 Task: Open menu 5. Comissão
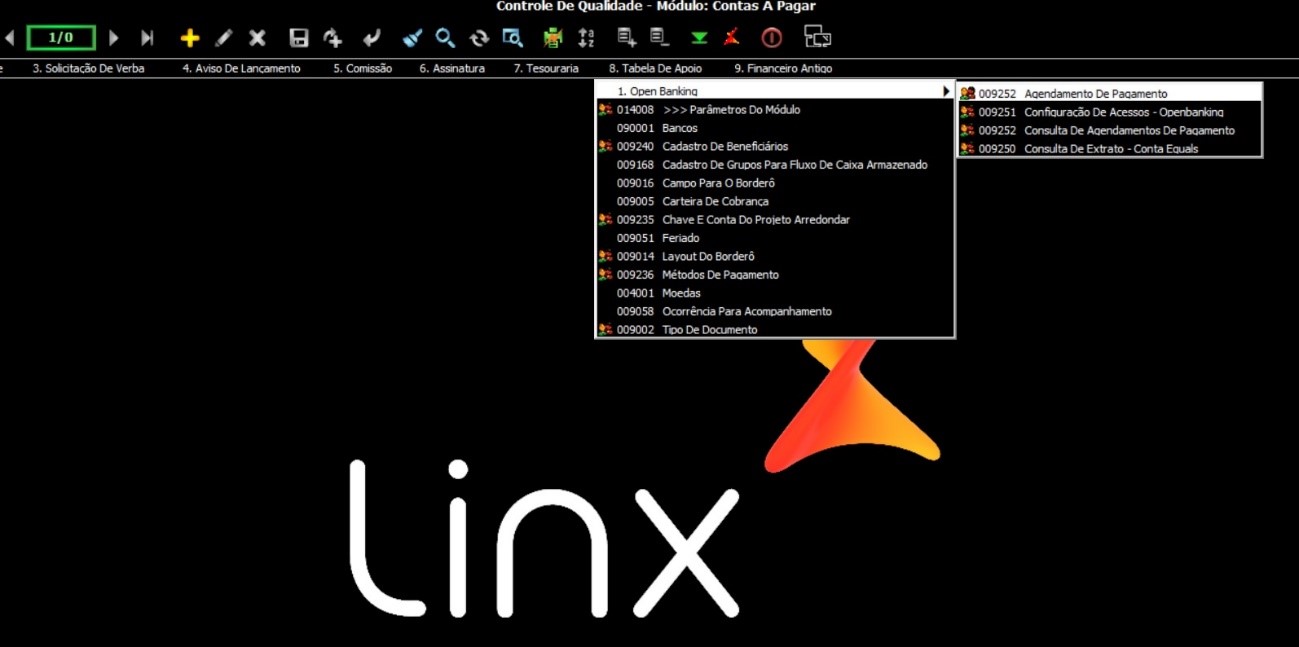pos(362,69)
